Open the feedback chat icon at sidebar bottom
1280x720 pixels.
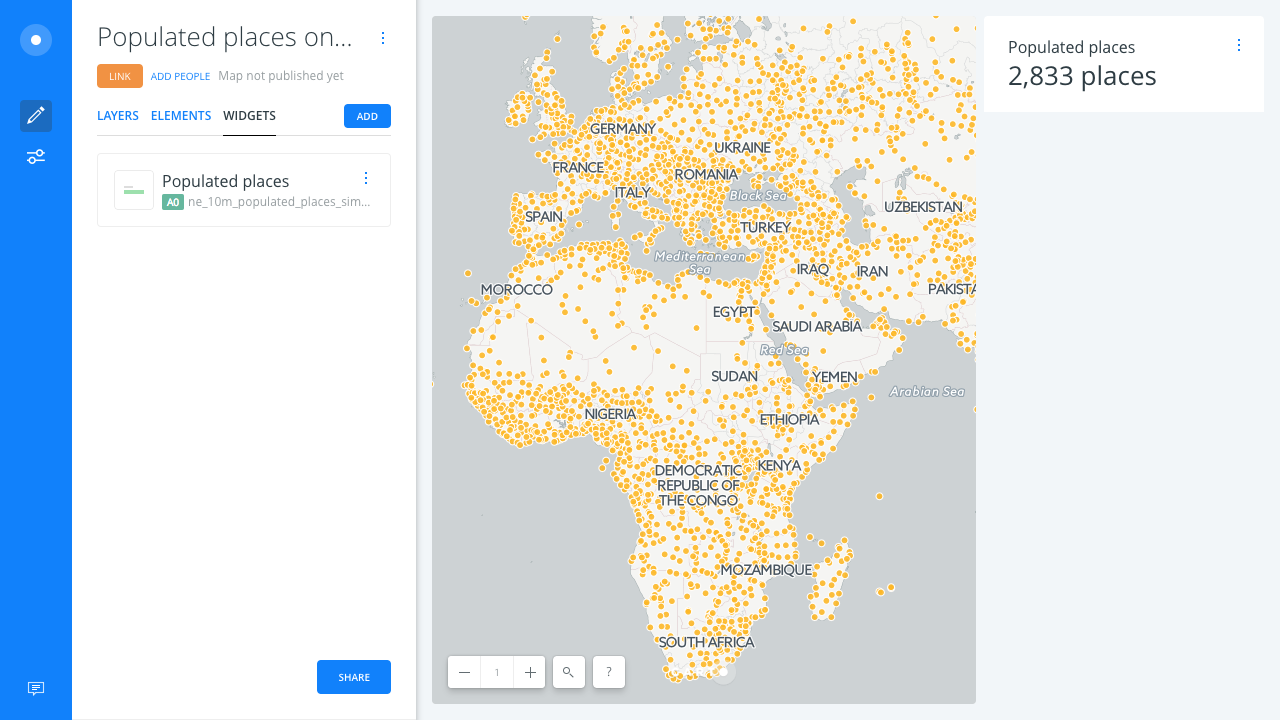point(35,688)
